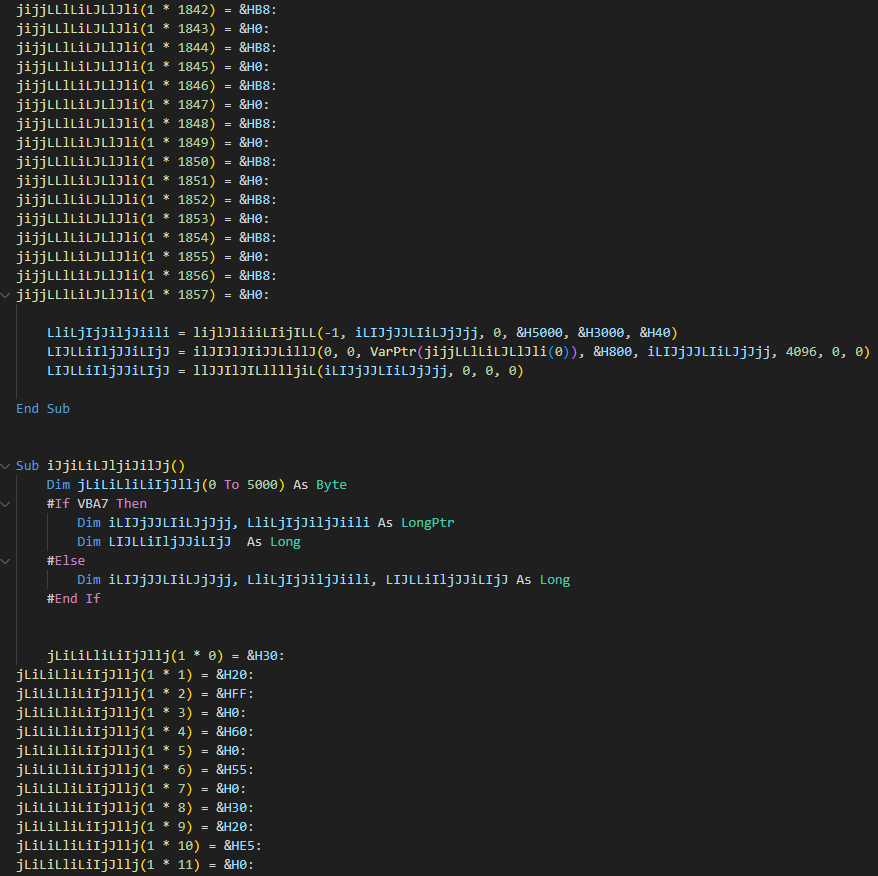Click the &HB8 value on line 1850
The image size is (878, 876).
(255, 162)
